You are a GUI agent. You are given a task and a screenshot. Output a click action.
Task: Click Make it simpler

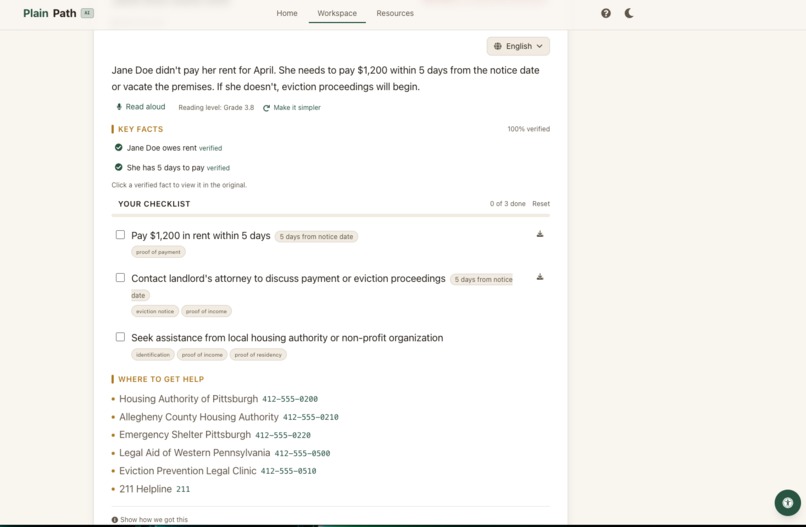tap(292, 108)
